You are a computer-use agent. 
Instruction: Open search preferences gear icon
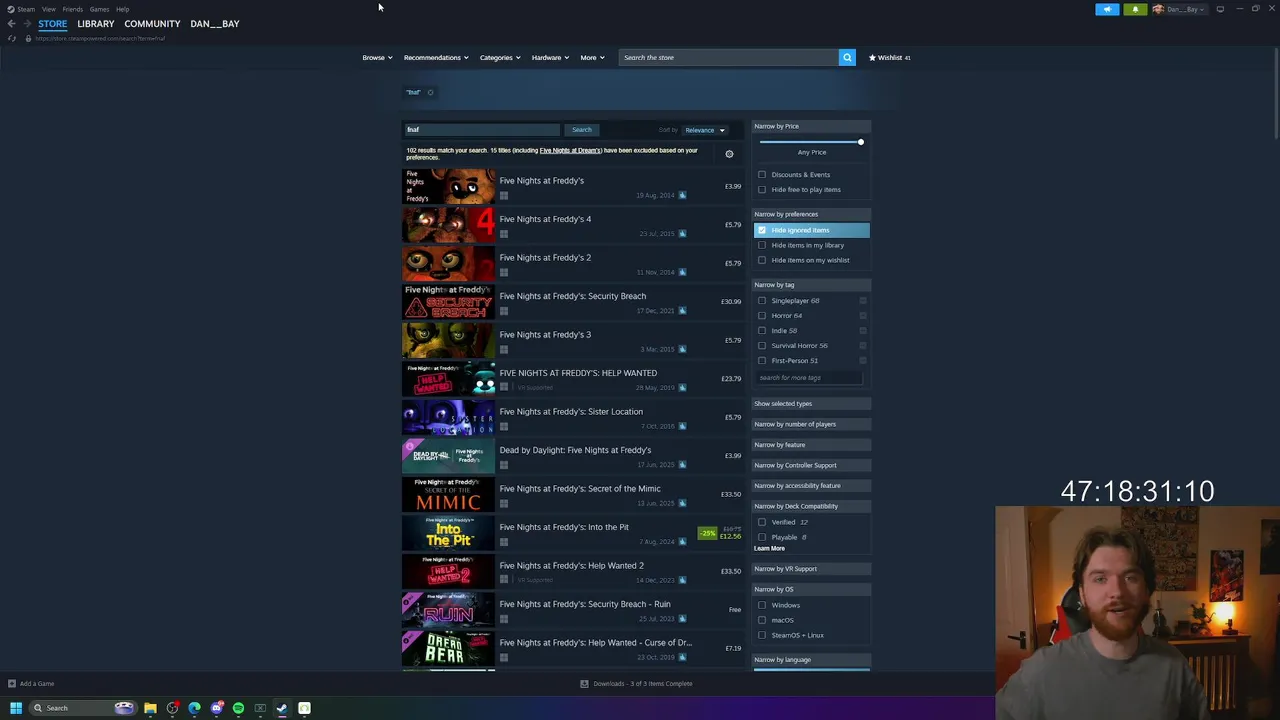tap(729, 154)
